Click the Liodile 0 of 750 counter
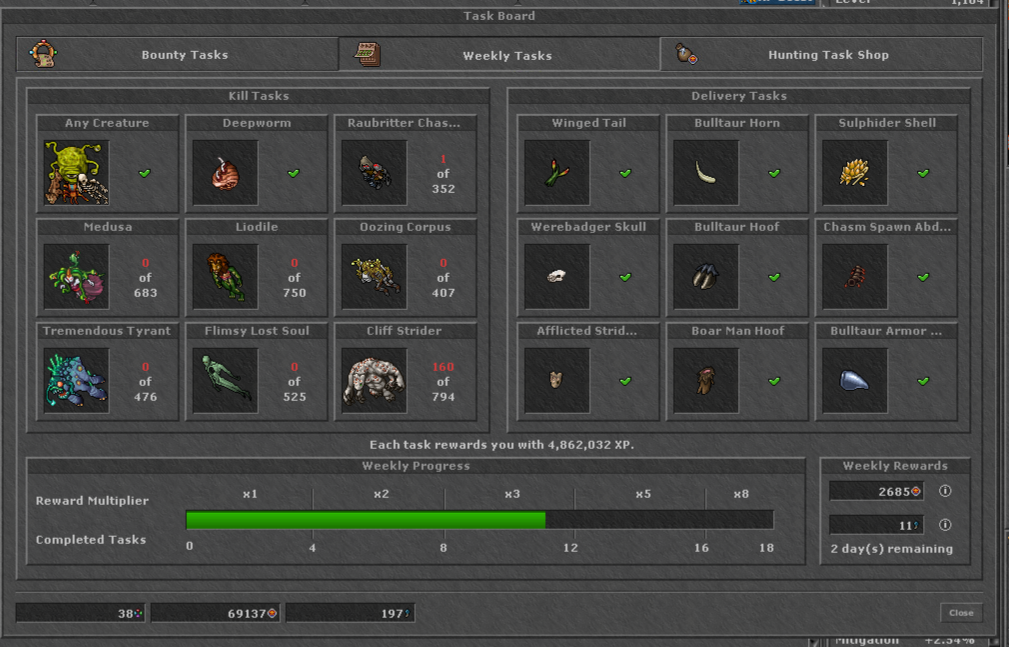 [x=294, y=277]
